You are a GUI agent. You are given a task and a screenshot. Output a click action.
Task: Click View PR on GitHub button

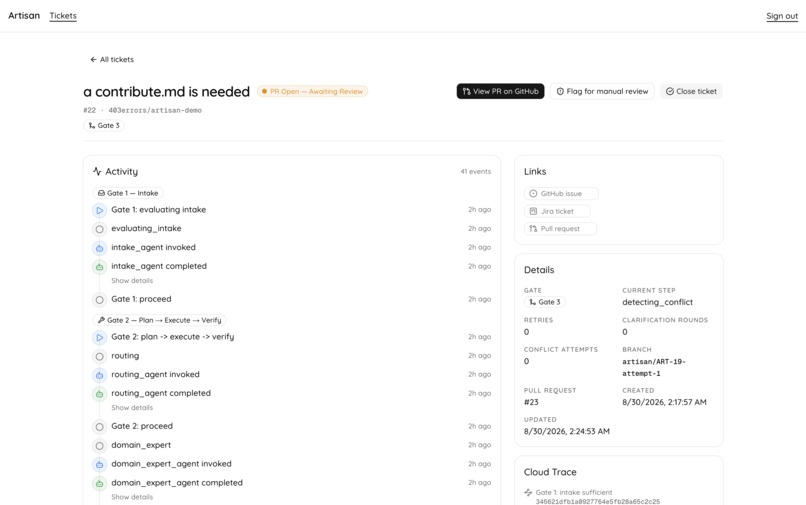coord(500,91)
